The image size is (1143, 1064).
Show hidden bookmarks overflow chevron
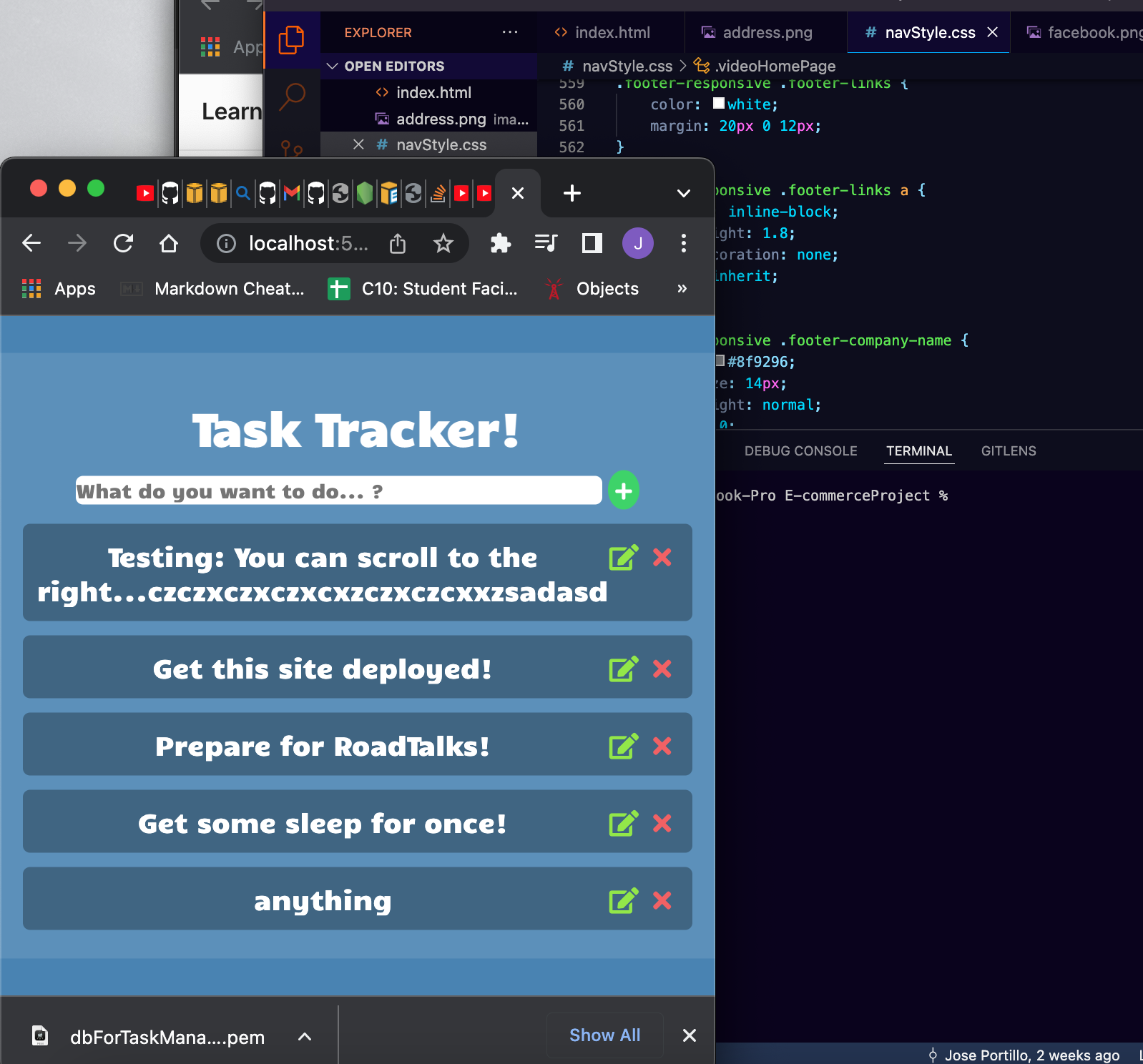(x=682, y=288)
